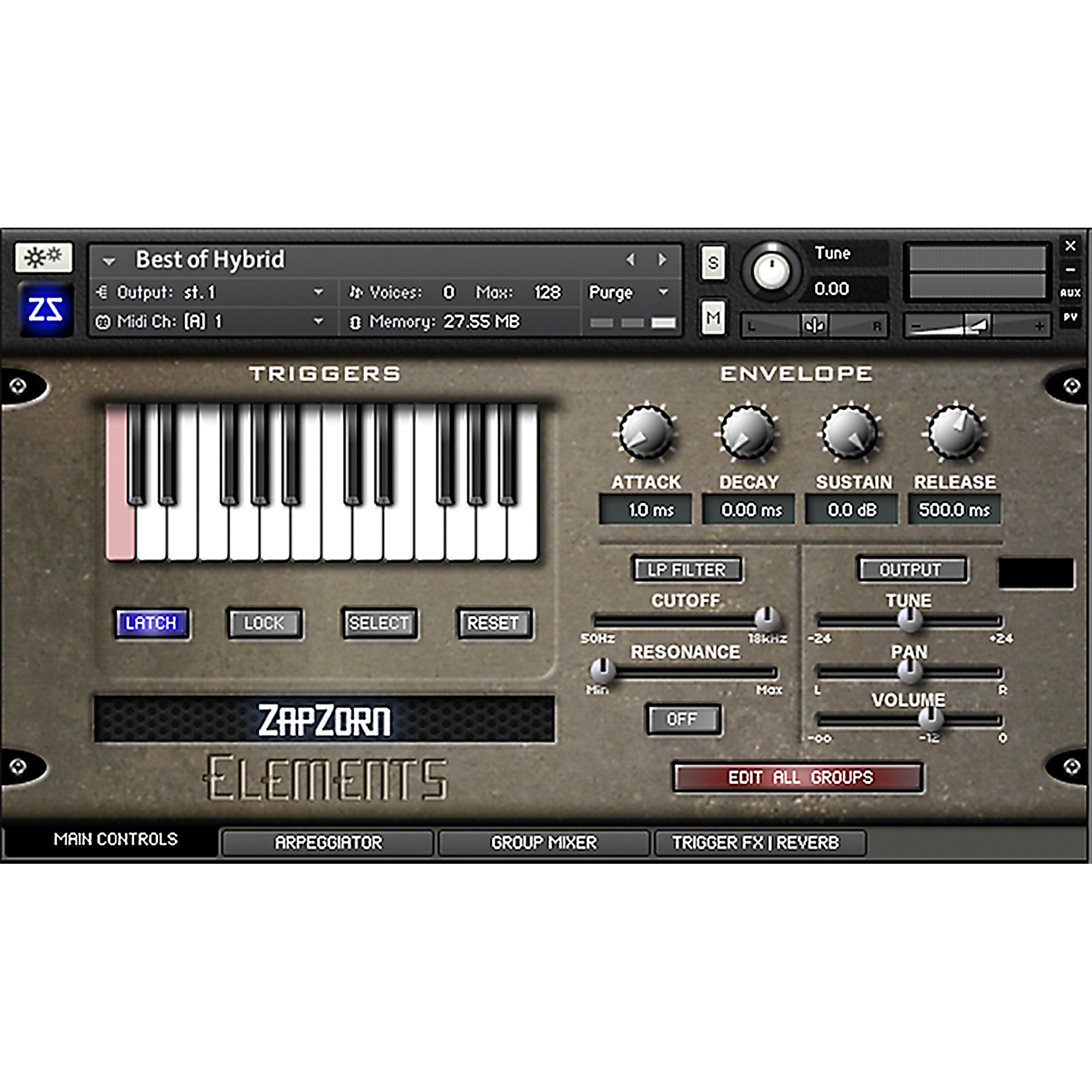This screenshot has width=1092, height=1092.
Task: Toggle the LATCH trigger button
Action: 151,623
